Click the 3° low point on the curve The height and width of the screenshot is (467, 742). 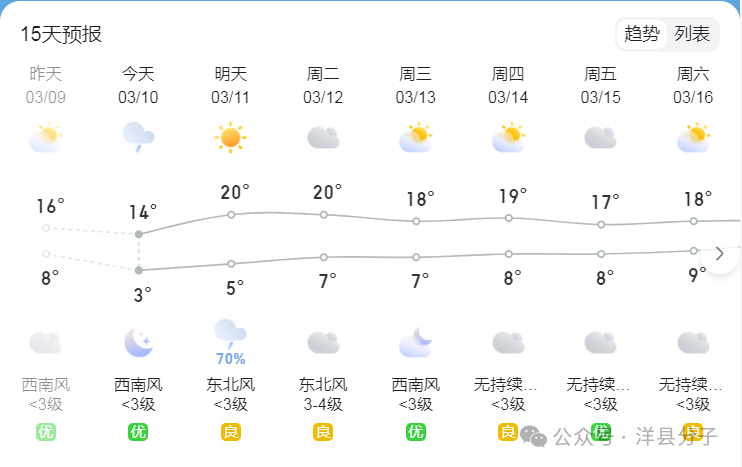click(x=139, y=270)
